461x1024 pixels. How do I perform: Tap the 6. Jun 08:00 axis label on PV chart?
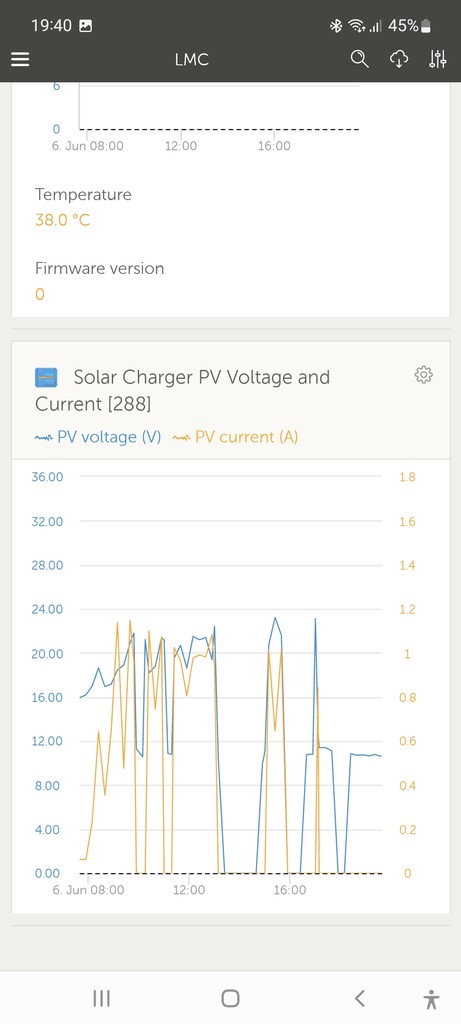tap(88, 890)
